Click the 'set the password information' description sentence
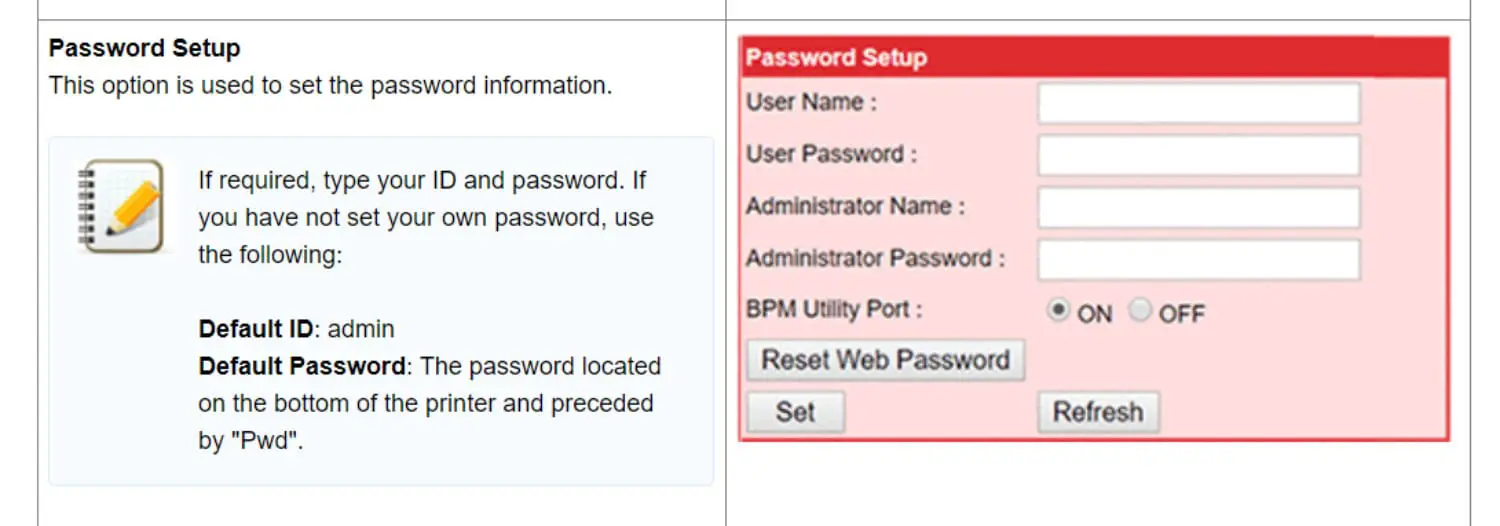 click(330, 86)
